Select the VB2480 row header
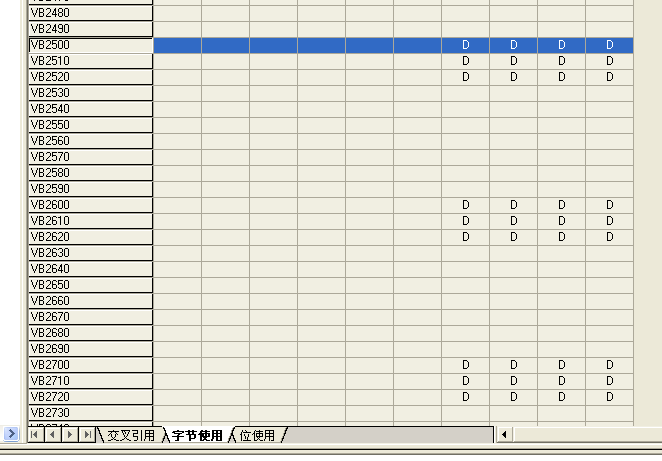Viewport: 662px width, 461px height. coord(90,13)
